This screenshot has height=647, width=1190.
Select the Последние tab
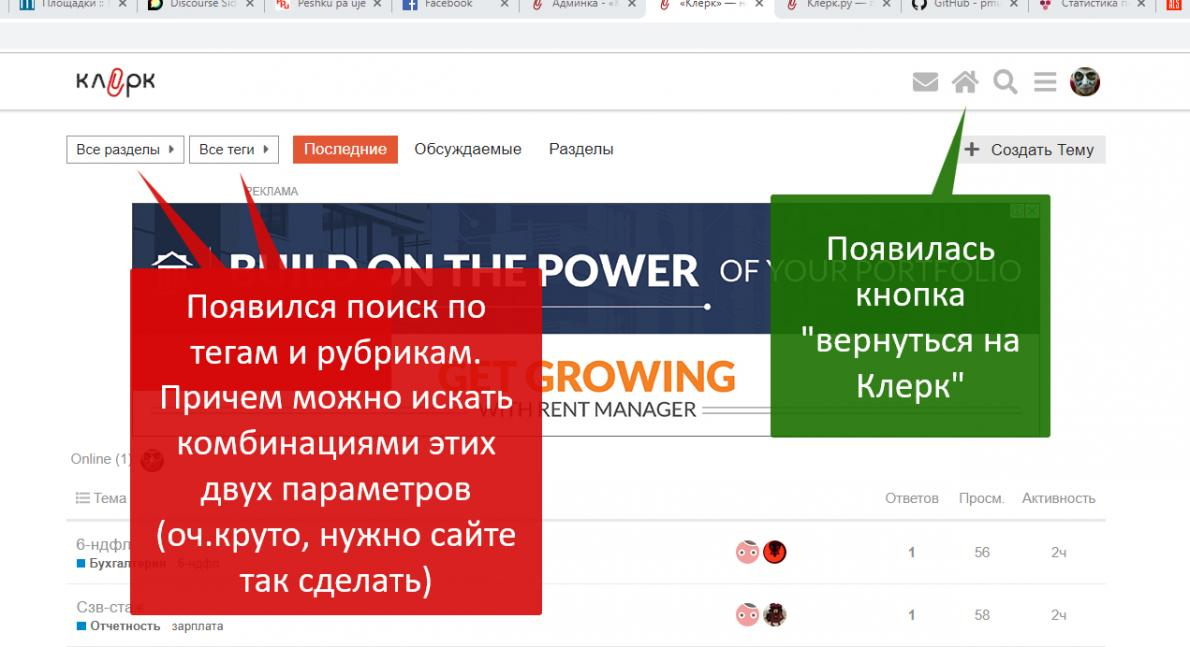(x=345, y=149)
